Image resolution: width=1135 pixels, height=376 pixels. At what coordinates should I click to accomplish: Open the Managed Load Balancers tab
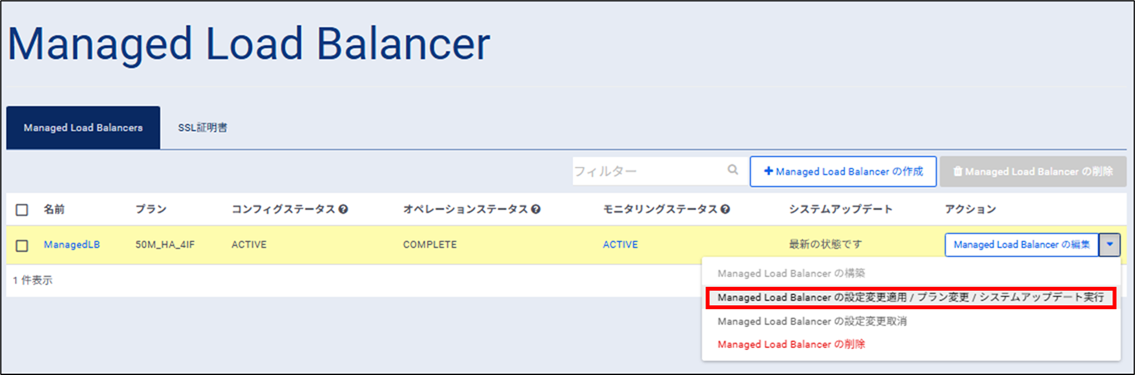[83, 128]
